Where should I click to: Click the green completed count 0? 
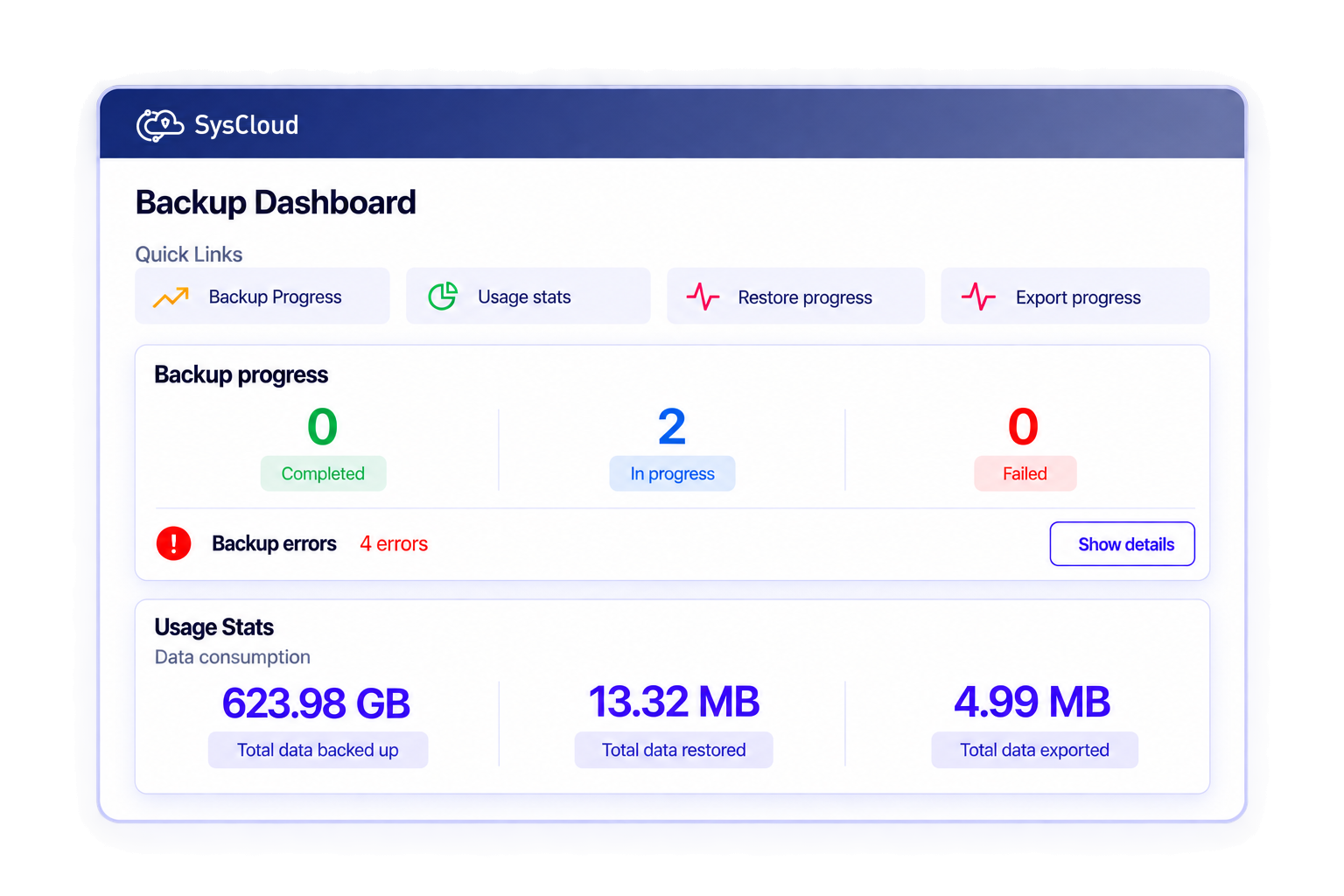click(x=322, y=427)
